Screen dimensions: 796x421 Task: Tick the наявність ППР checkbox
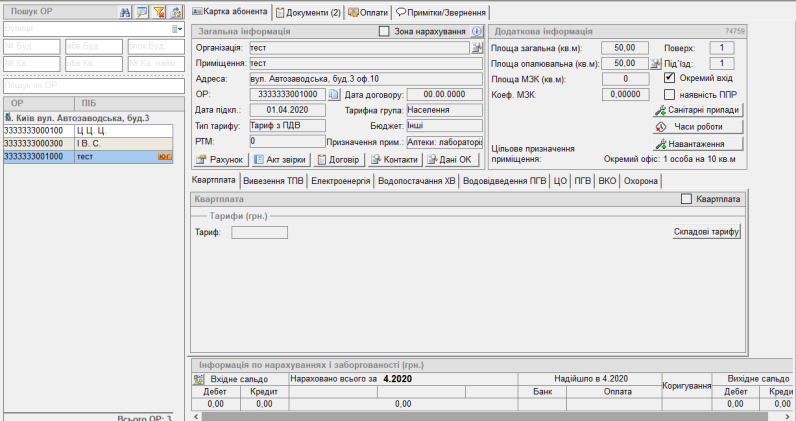pos(669,94)
